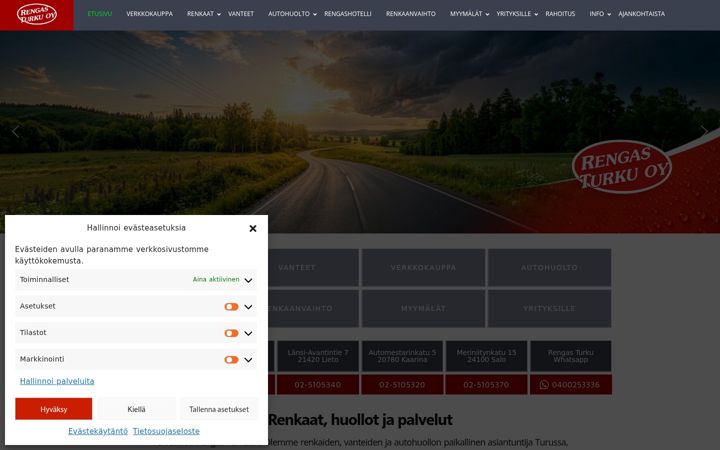The width and height of the screenshot is (720, 450).
Task: Click the Aina aktiivinen label
Action: [216, 279]
